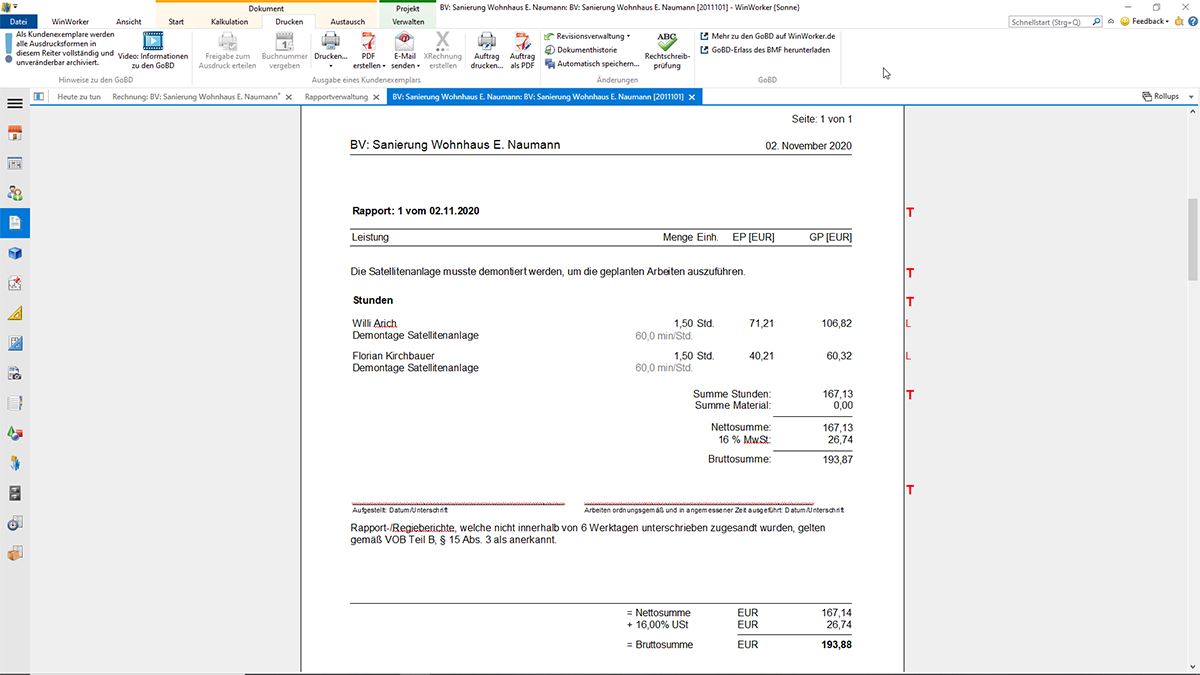Click red L marker beside Florian Kirchbauer row
Image resolution: width=1200 pixels, height=675 pixels.
coord(908,356)
